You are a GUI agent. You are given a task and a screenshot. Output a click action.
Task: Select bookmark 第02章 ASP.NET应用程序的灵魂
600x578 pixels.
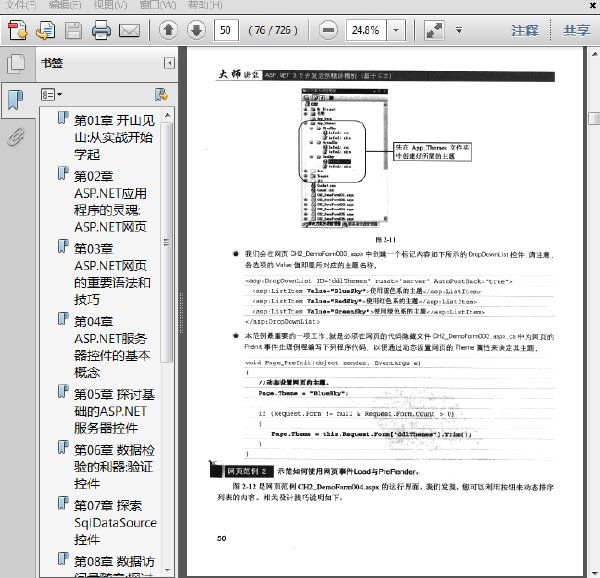(111, 202)
